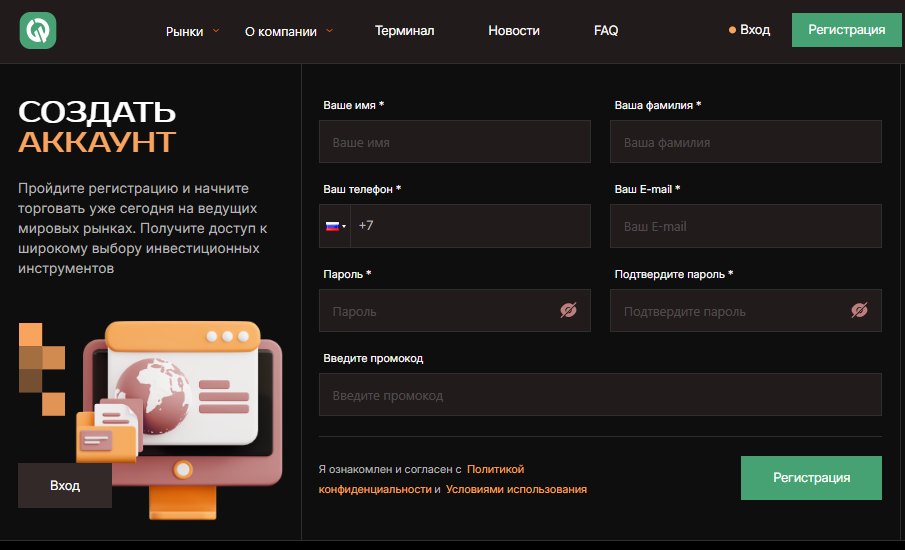The image size is (905, 550).
Task: Expand the О компании dropdown menu
Action: tap(288, 31)
